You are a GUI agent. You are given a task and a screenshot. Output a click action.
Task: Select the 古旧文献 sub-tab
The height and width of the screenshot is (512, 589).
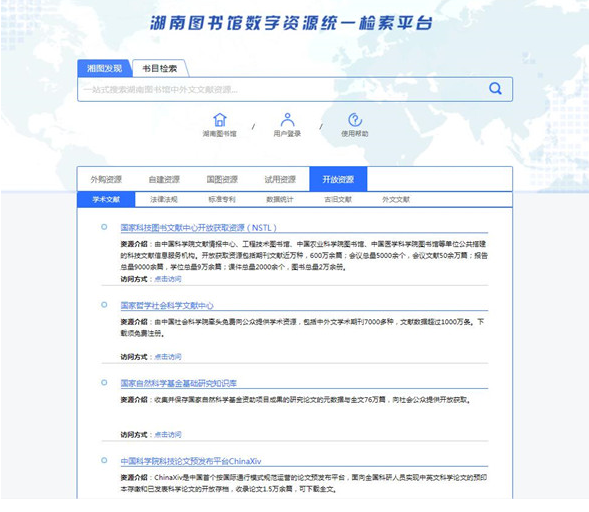pos(338,199)
